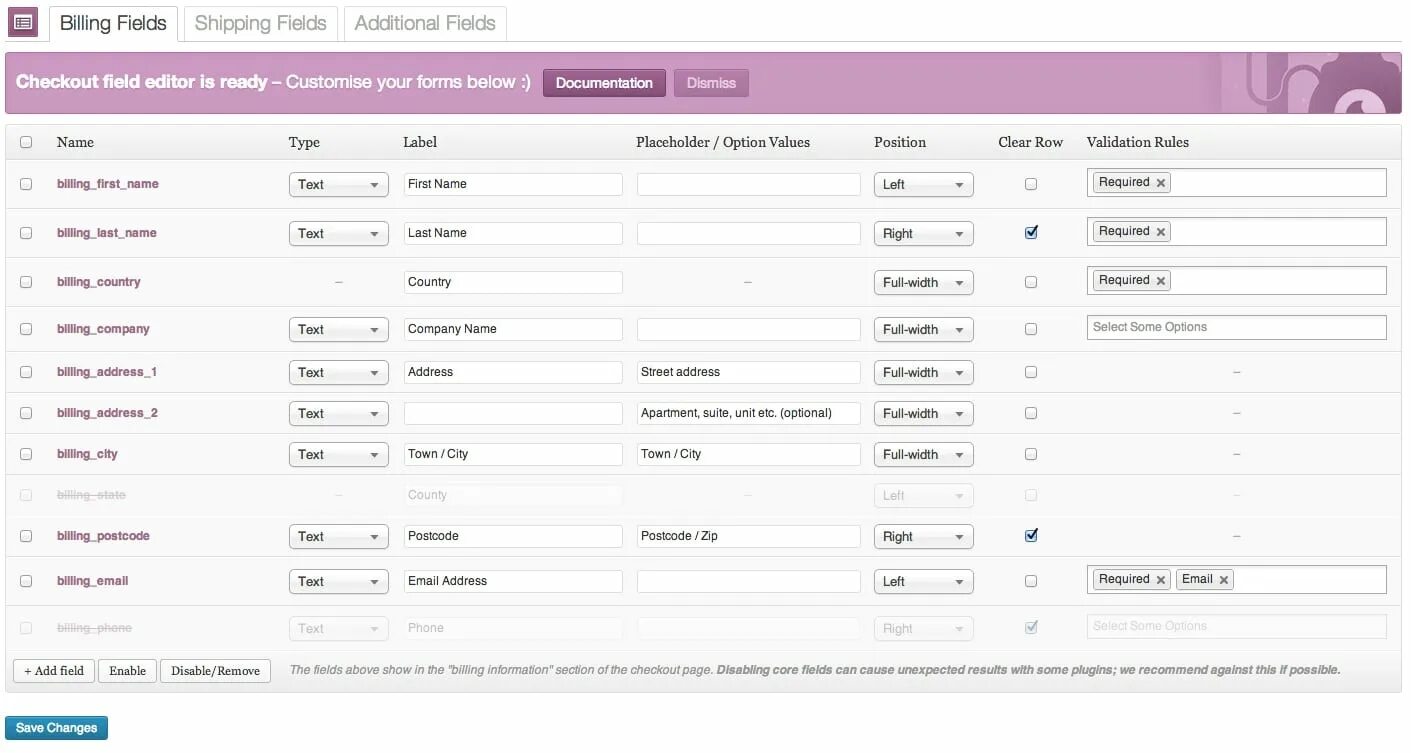Screen dimensions: 1411x753
Task: Remove Required tag from billing_country validation
Action: point(1161,281)
